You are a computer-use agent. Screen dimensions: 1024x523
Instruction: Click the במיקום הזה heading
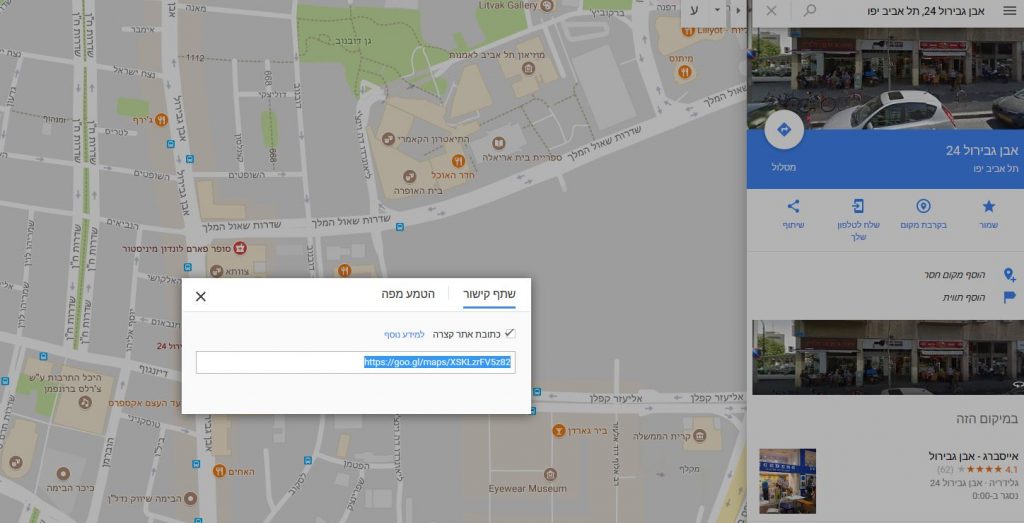(985, 419)
